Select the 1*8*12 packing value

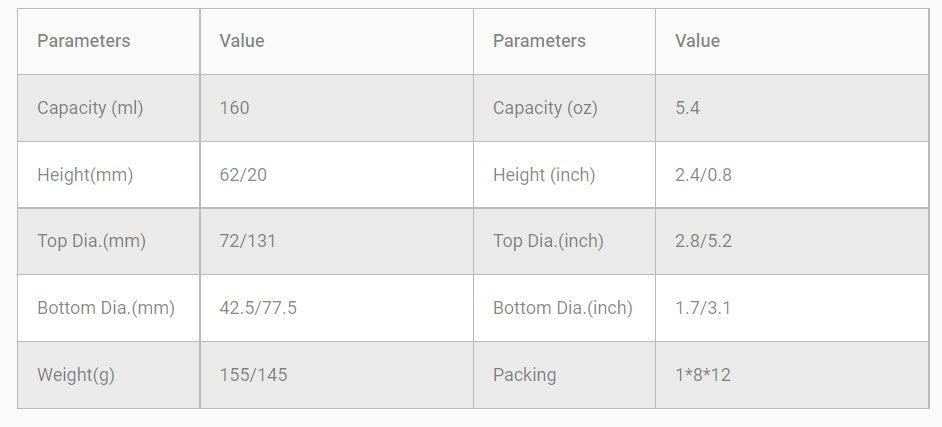[703, 375]
